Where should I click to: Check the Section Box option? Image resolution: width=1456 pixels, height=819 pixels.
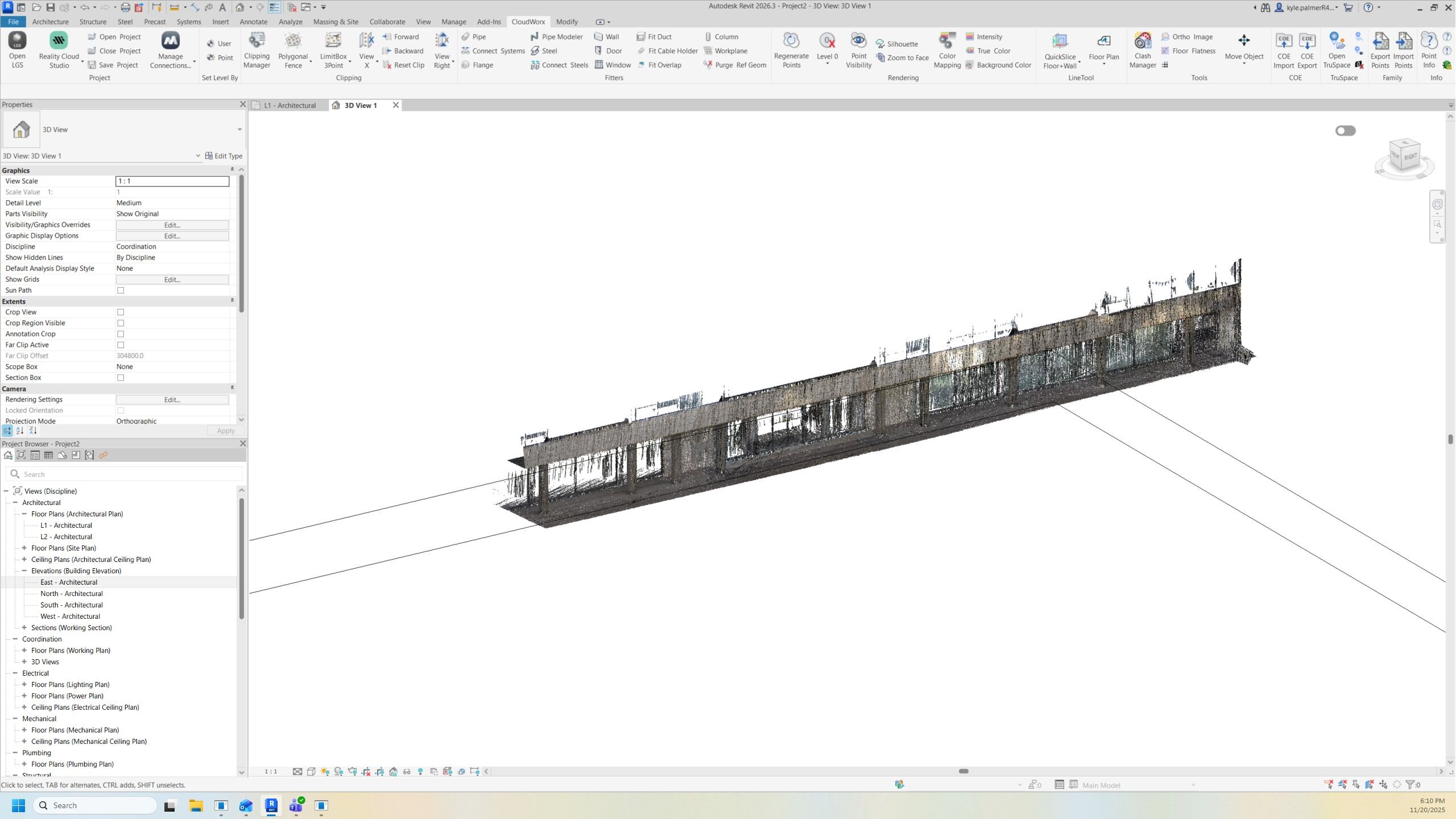coord(121,378)
